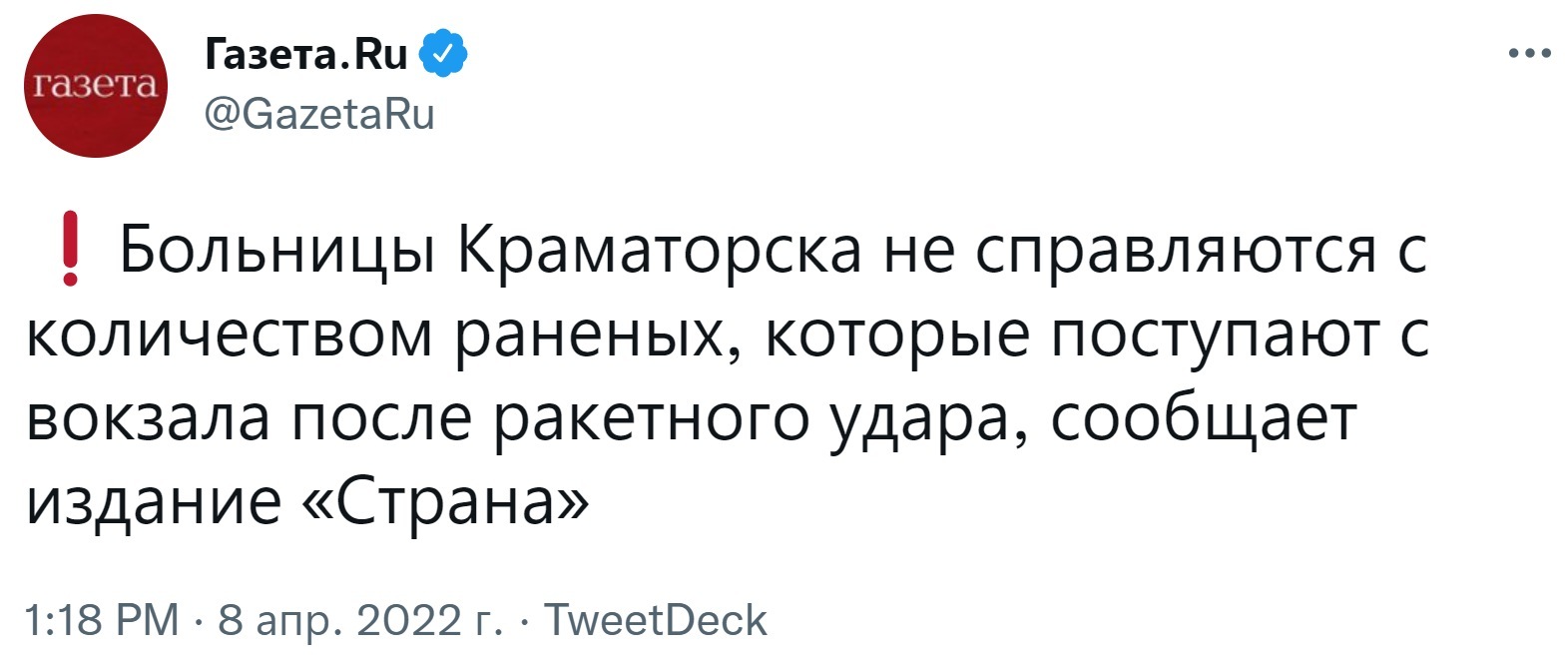Click the word издание in last line
The width and height of the screenshot is (1568, 664).
pyautogui.click(x=153, y=503)
